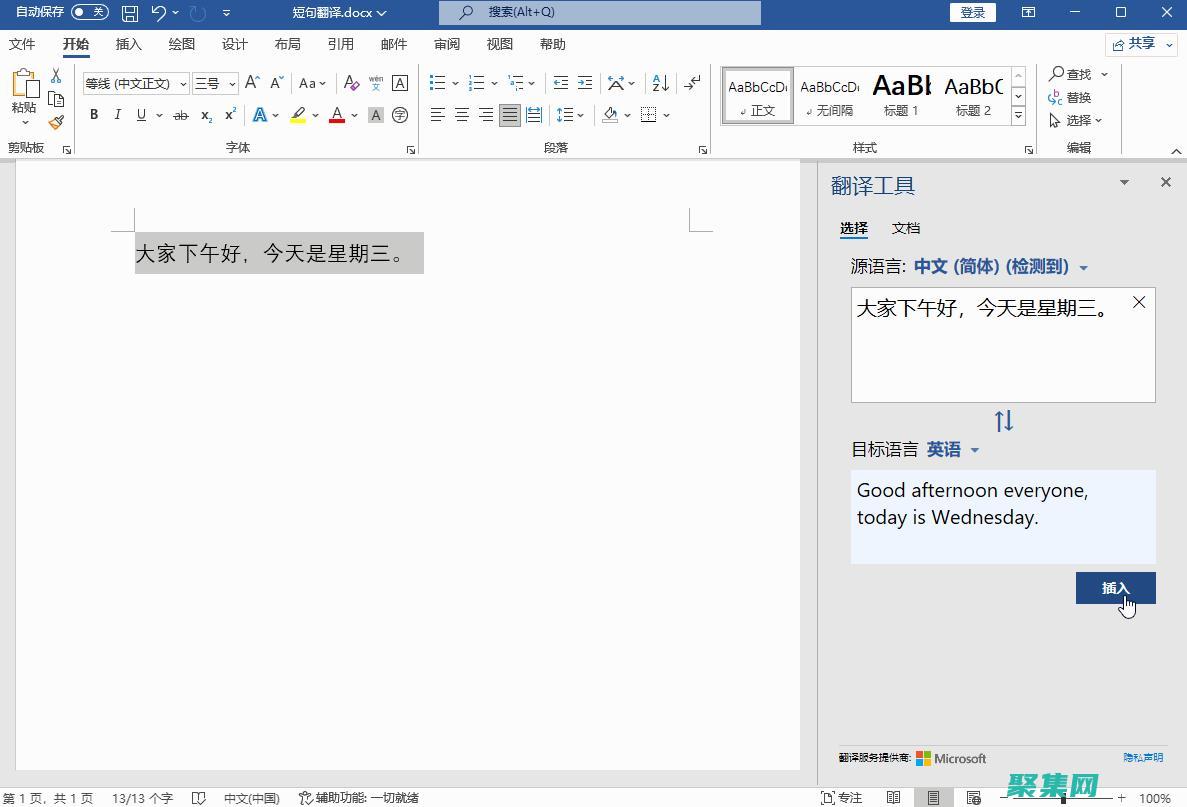1187x807 pixels.
Task: Switch to the 文档 tab in translator
Action: click(906, 228)
